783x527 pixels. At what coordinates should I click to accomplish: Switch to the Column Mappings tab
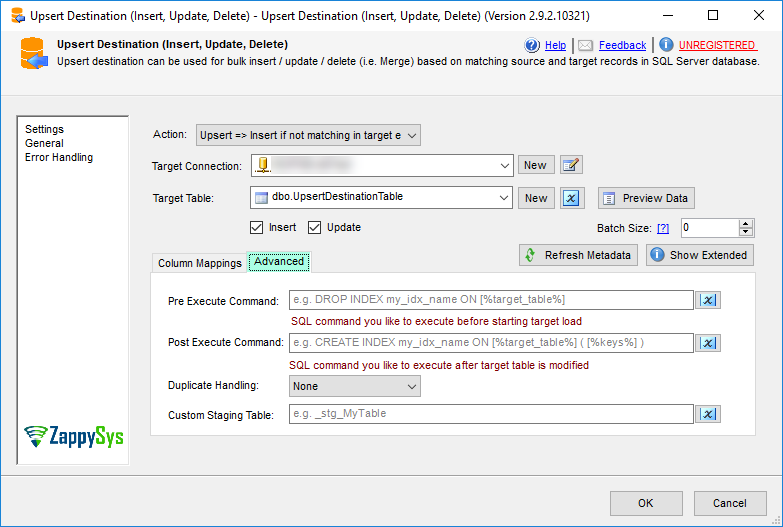[x=200, y=263]
